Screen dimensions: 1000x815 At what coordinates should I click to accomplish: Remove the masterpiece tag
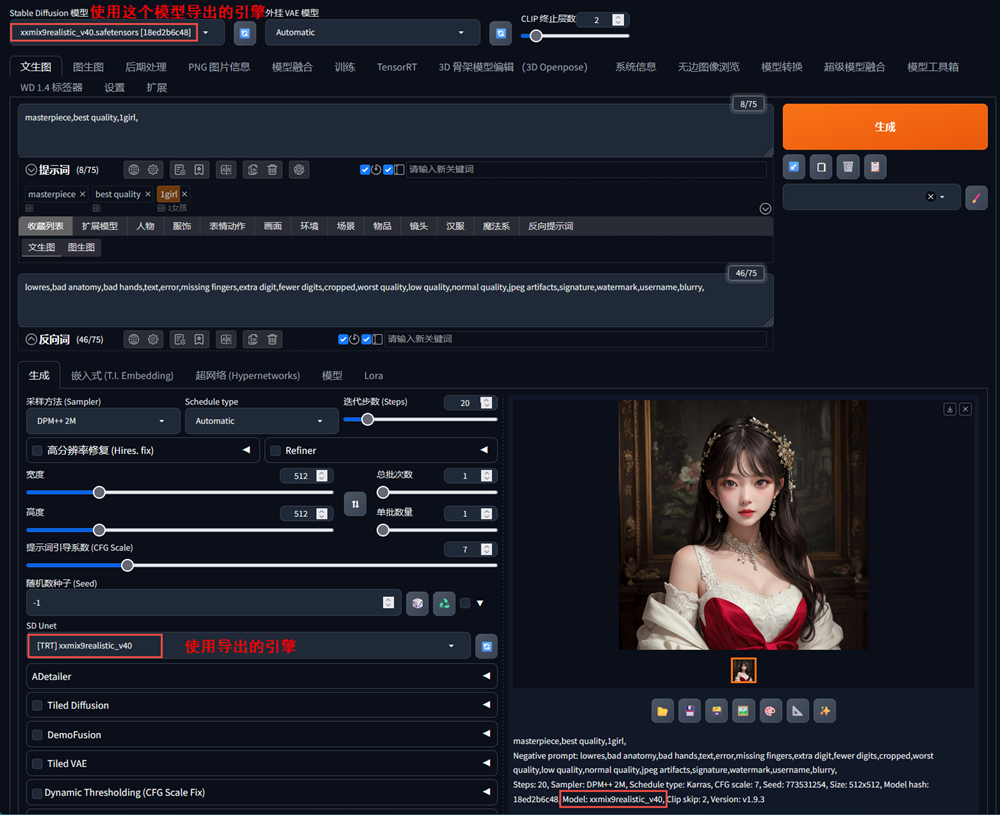[82, 194]
